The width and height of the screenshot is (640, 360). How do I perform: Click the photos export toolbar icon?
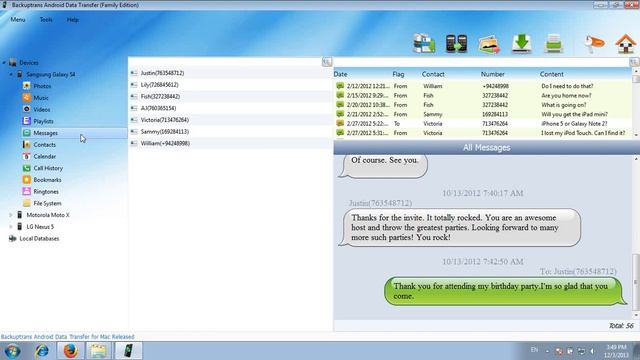tap(489, 44)
